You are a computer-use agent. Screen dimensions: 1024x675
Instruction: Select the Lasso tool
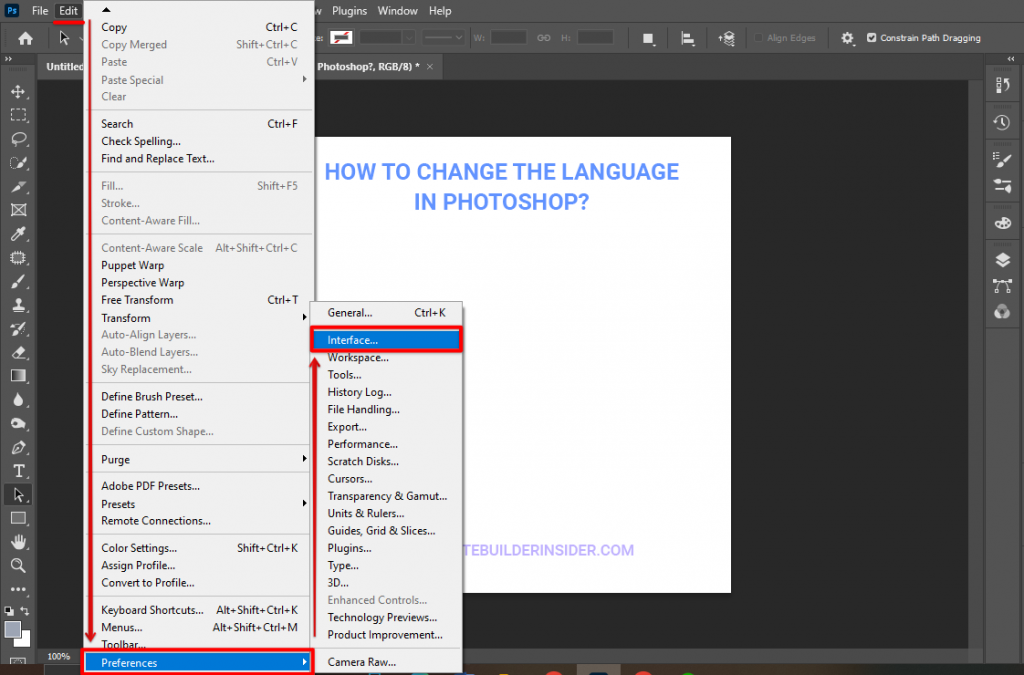(18, 139)
